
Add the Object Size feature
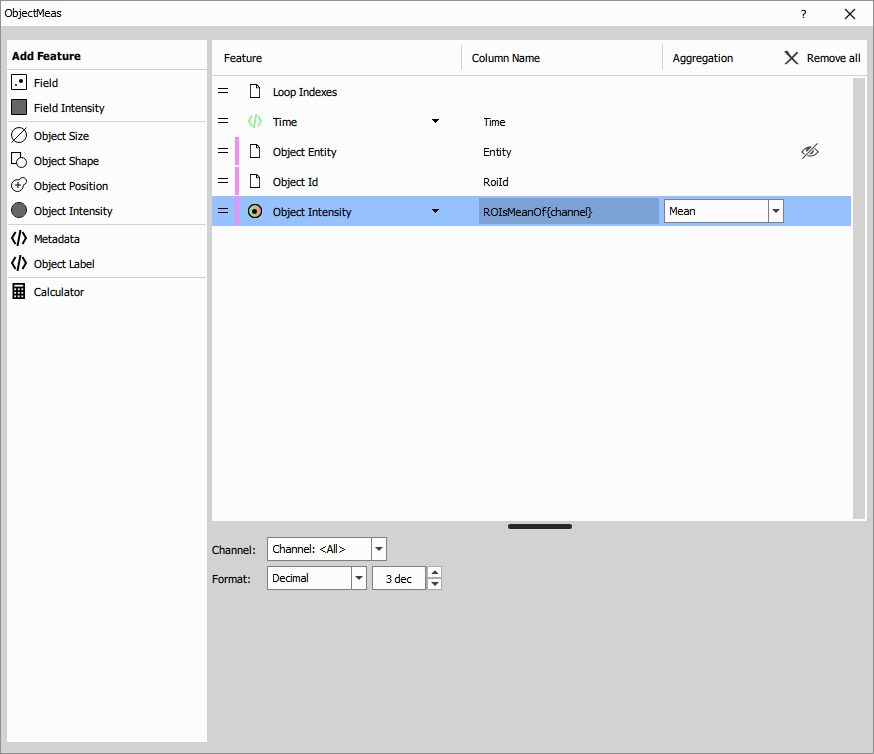[61, 136]
